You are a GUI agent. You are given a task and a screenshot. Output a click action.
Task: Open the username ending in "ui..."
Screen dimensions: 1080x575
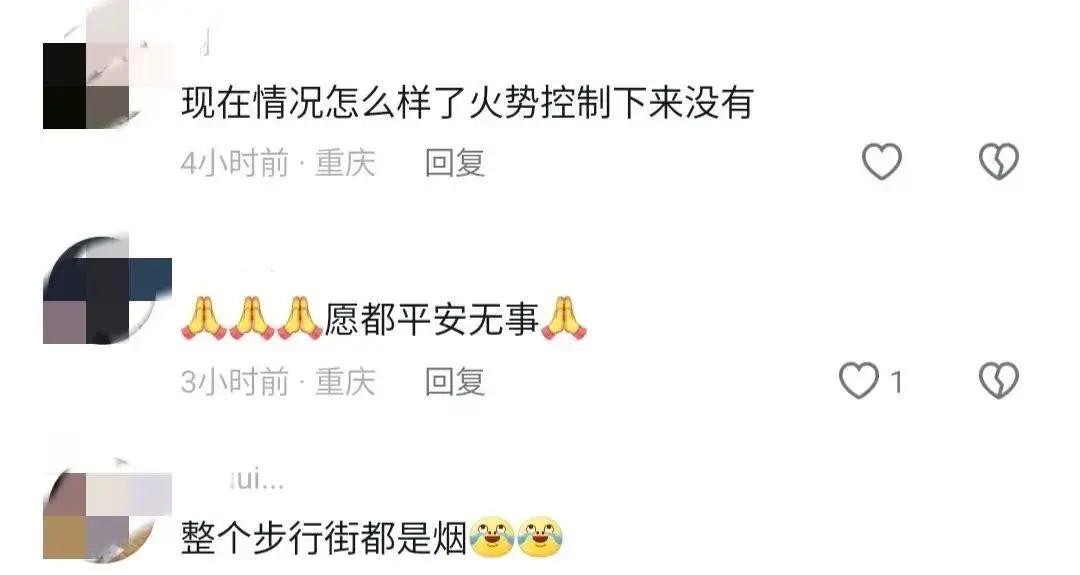[x=256, y=480]
